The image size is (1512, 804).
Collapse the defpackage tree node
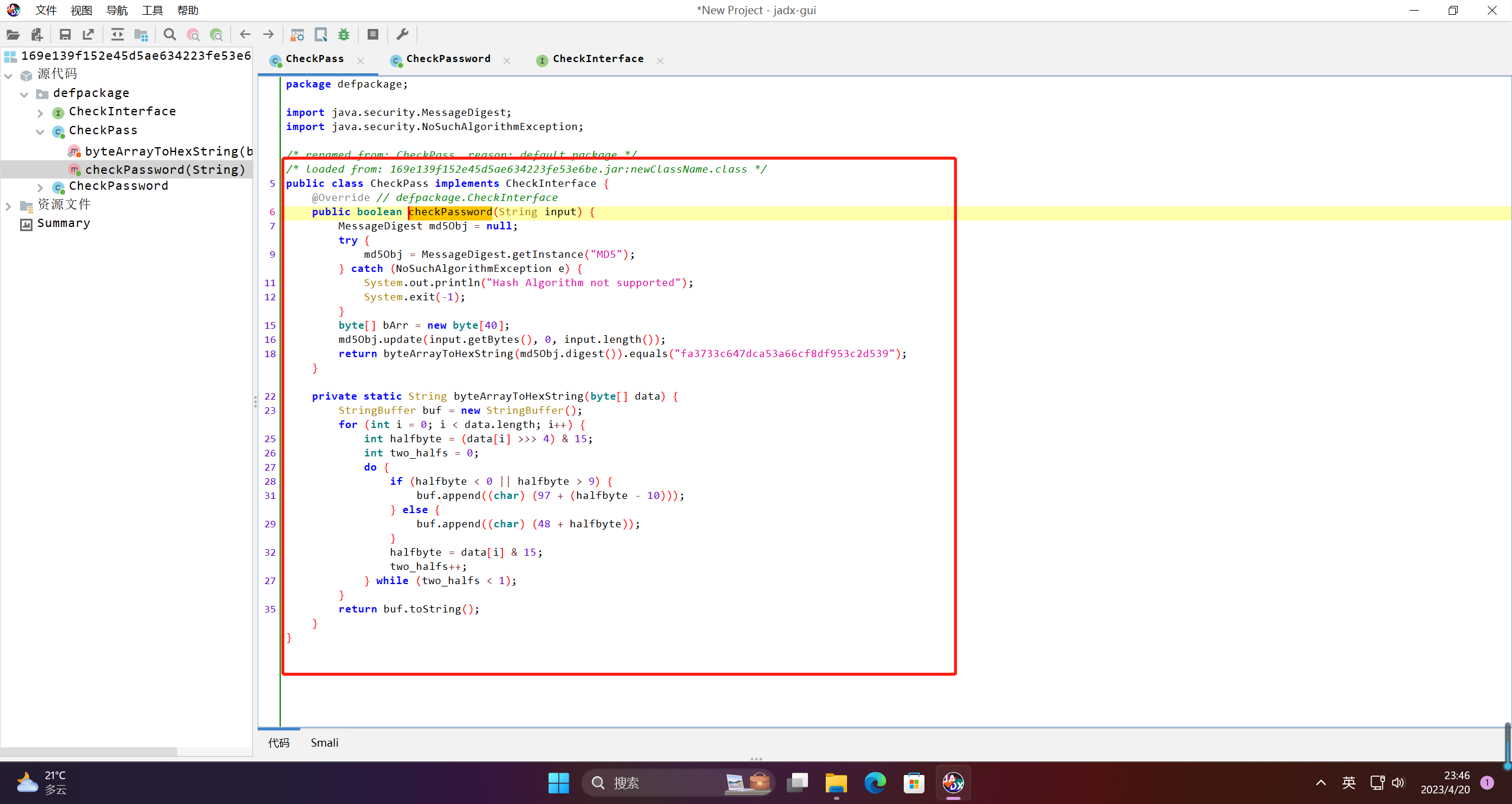click(24, 95)
